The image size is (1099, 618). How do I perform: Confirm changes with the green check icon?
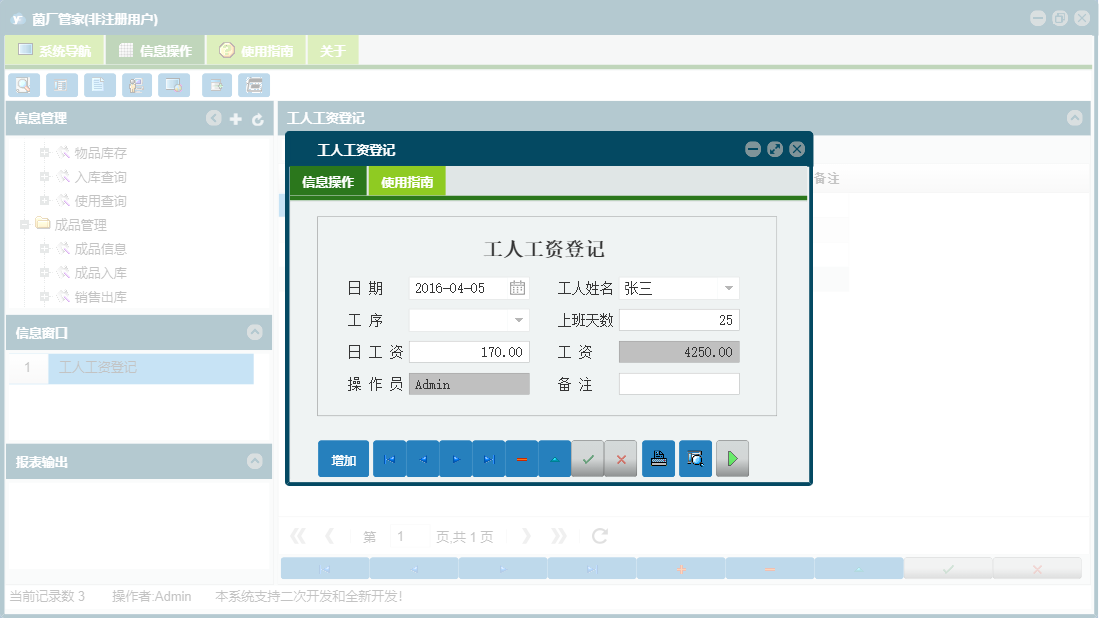[x=588, y=458]
